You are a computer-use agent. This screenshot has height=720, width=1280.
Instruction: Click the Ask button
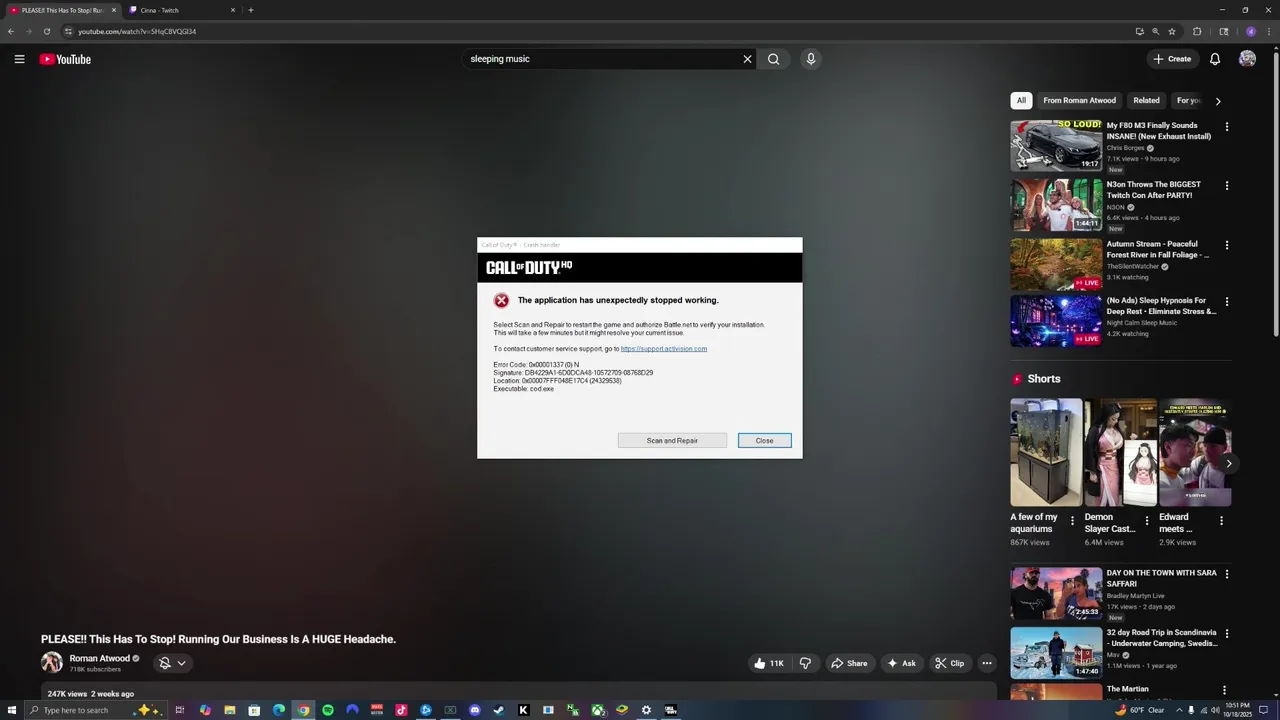click(901, 663)
